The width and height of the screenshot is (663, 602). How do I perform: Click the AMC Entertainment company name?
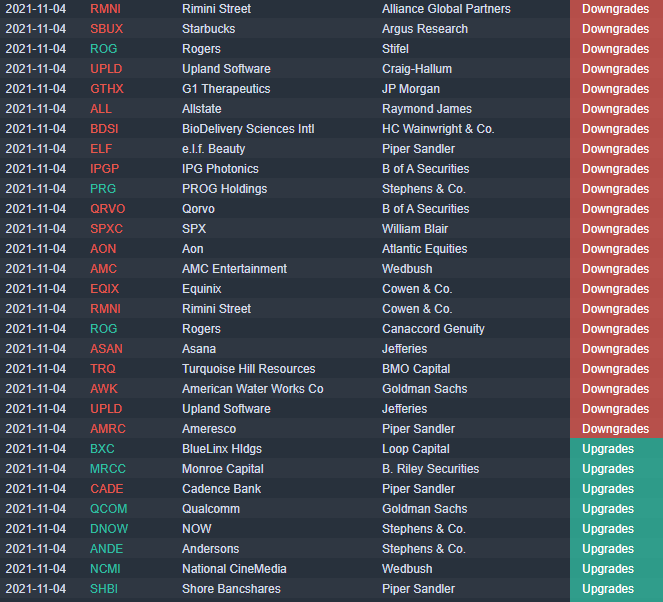(234, 269)
